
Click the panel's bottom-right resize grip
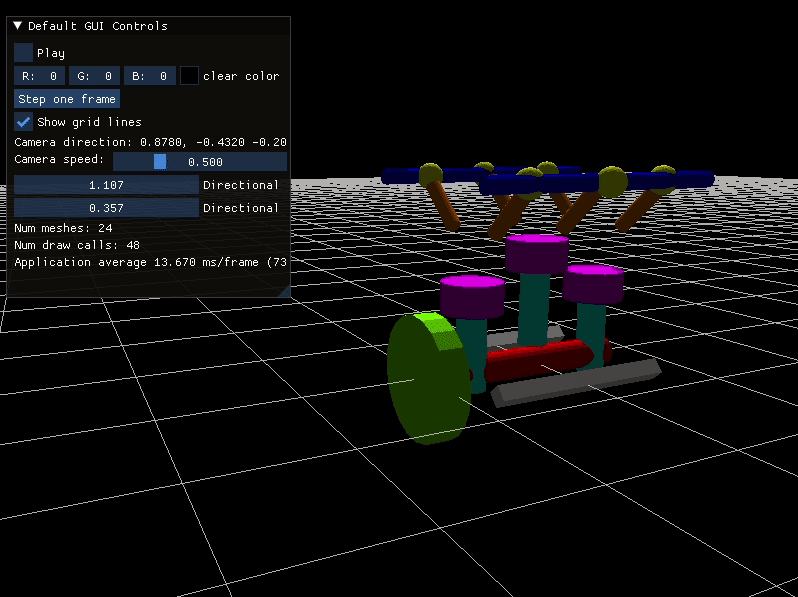tap(283, 291)
